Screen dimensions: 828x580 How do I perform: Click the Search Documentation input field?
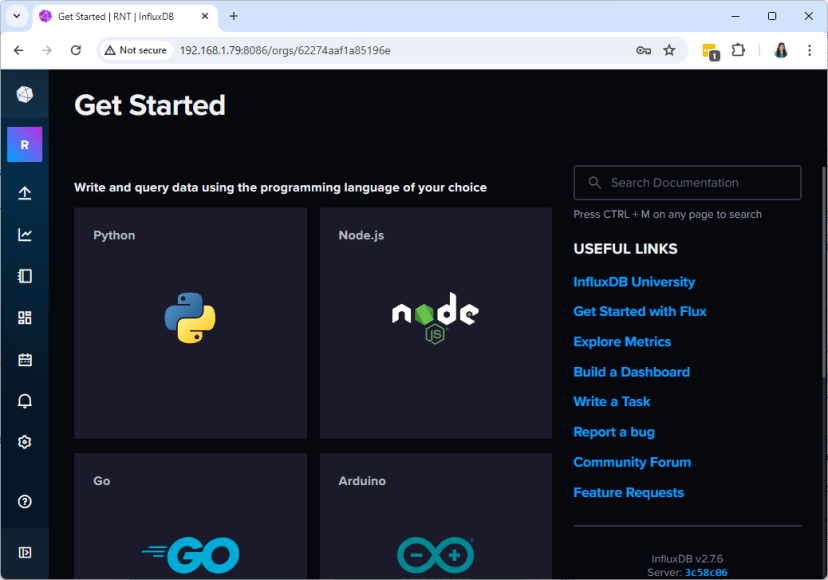pos(686,182)
